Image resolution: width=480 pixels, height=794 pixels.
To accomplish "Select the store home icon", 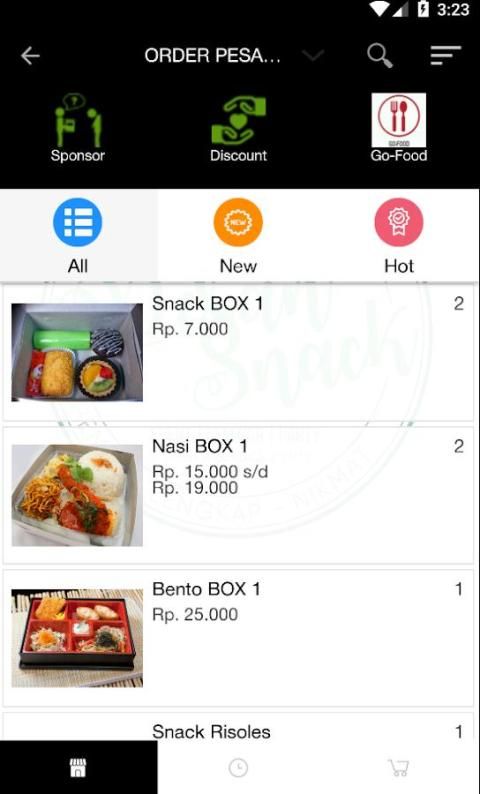I will coord(78,768).
